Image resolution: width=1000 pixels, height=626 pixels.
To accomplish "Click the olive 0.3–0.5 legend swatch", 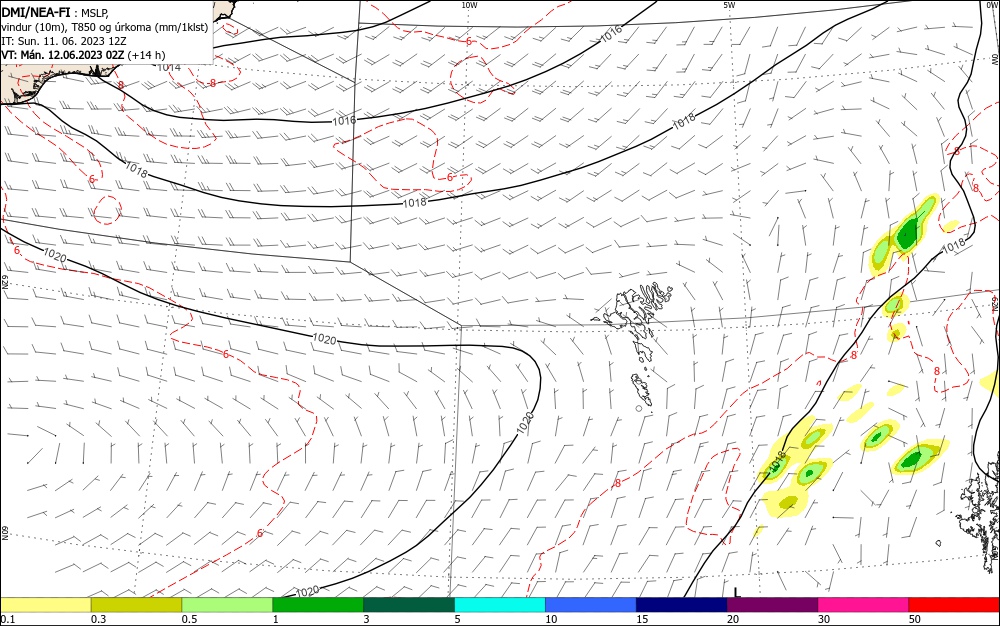I will coord(136,605).
